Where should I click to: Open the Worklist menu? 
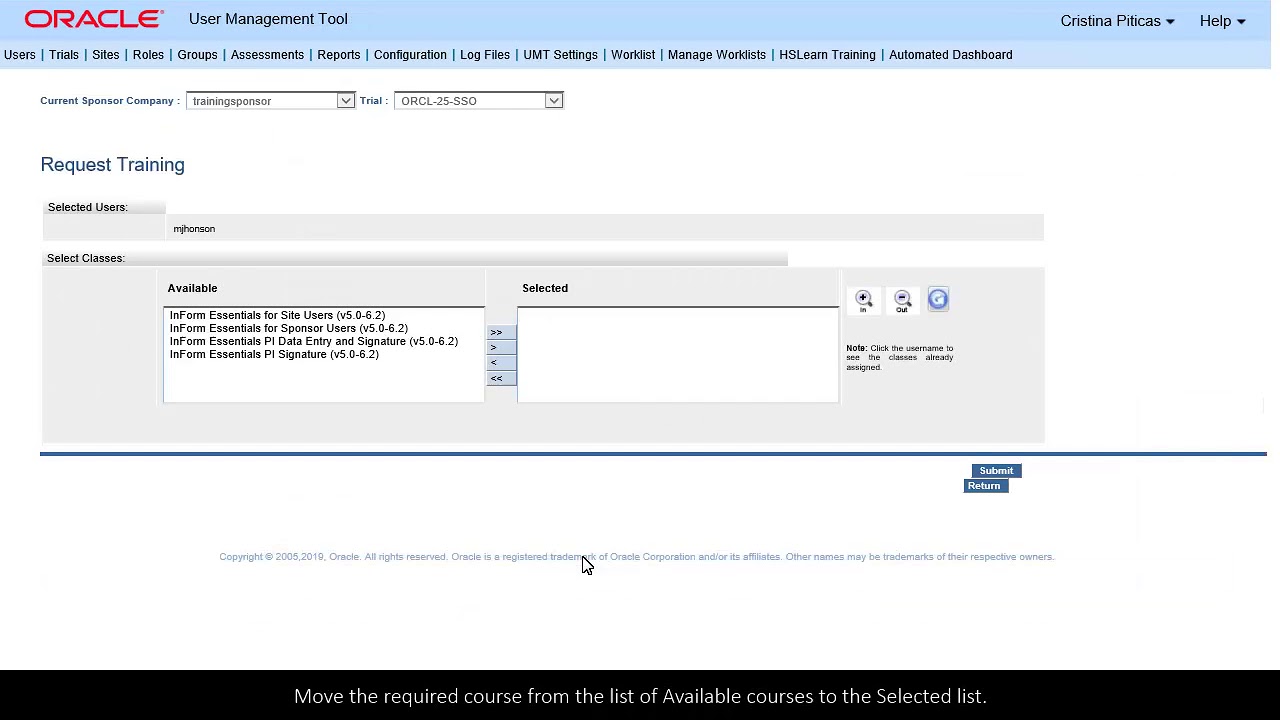[x=633, y=55]
